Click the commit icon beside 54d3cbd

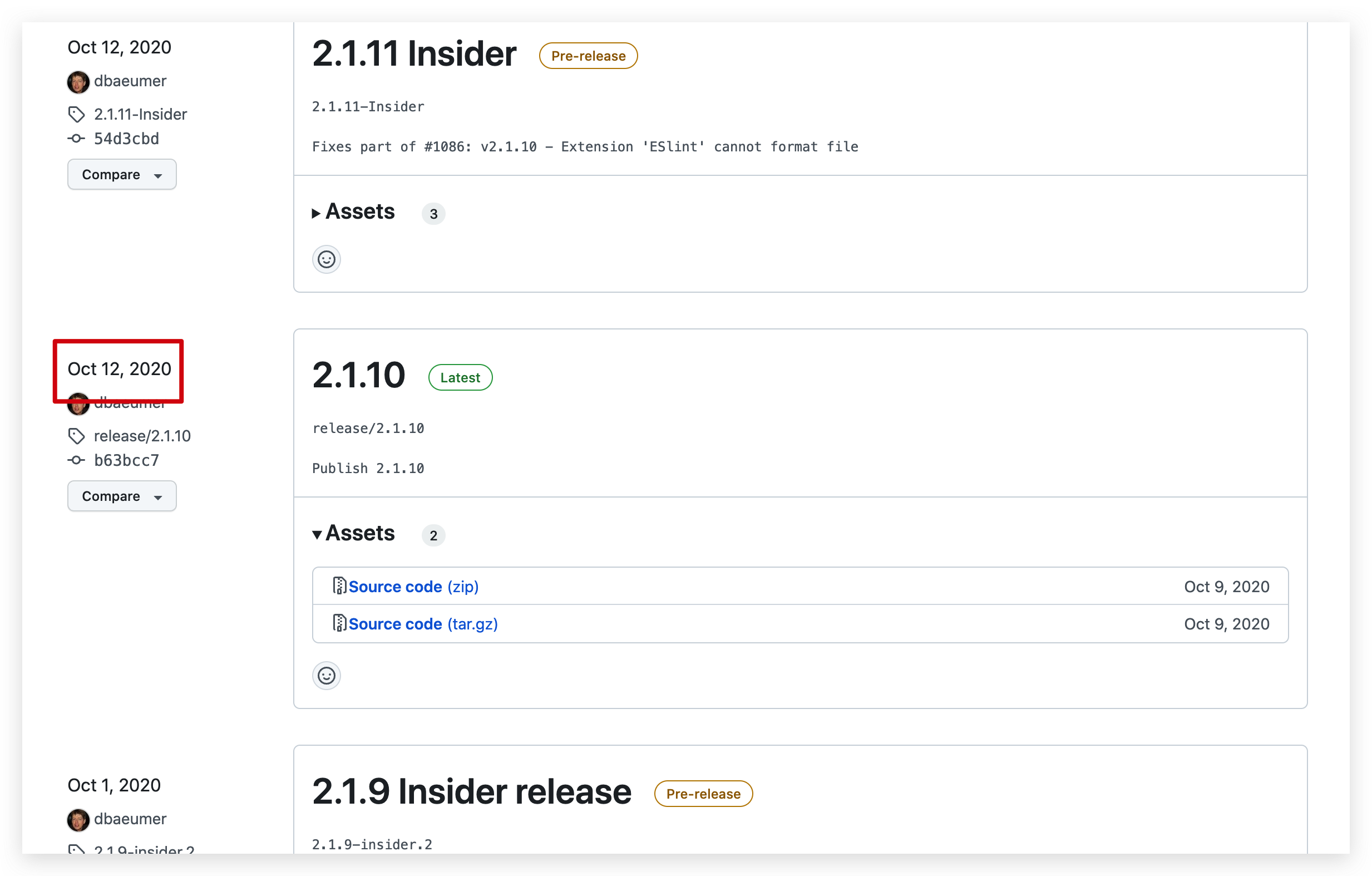click(76, 139)
